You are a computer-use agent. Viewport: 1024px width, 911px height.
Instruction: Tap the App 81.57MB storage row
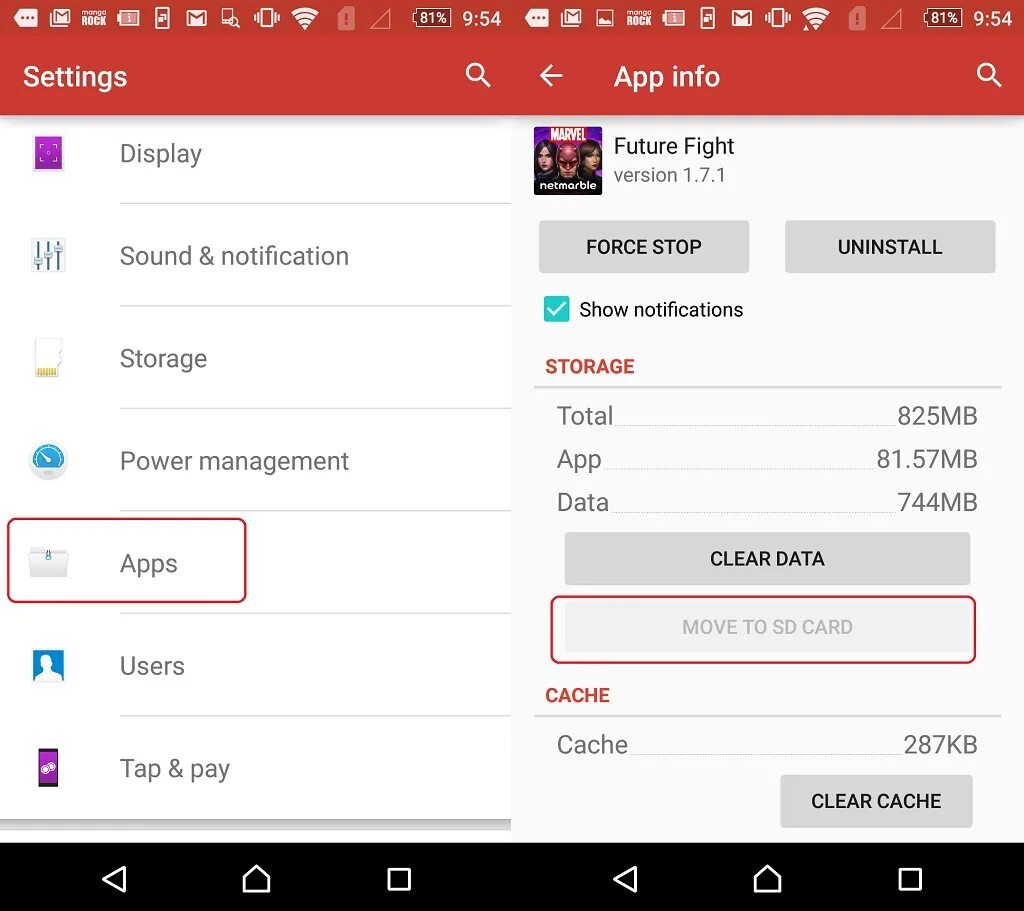pyautogui.click(x=767, y=459)
